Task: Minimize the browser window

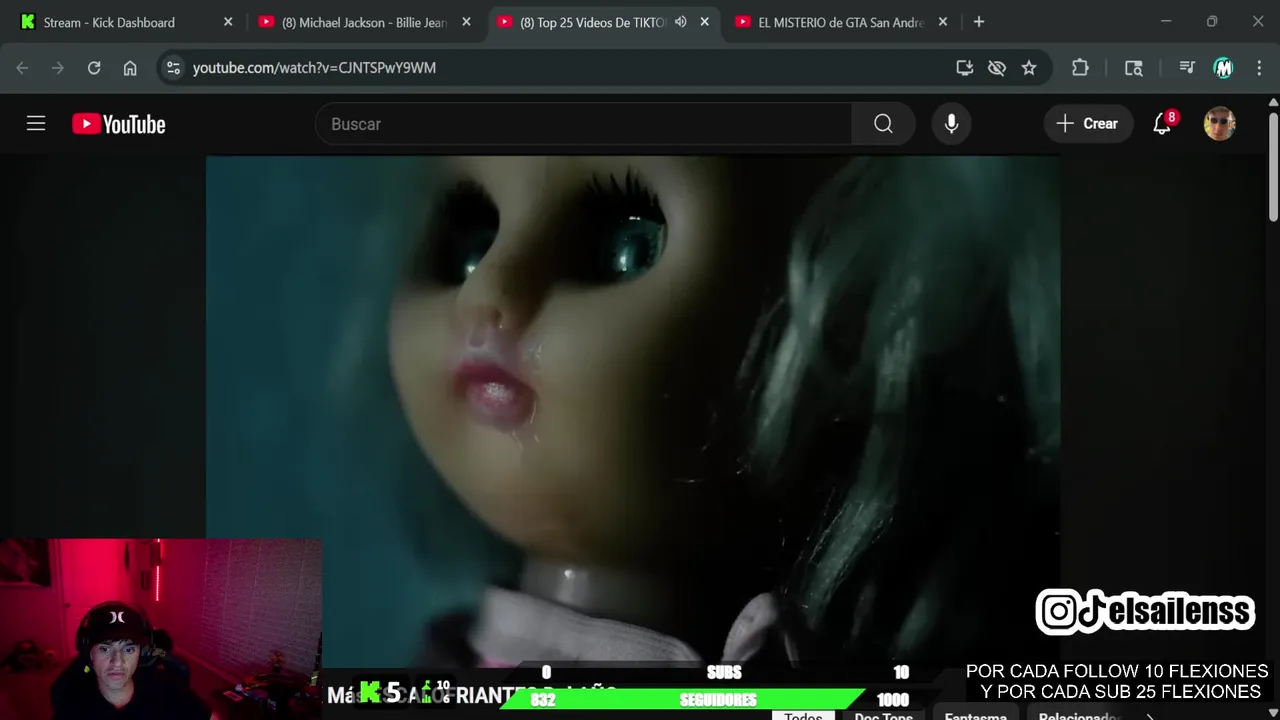Action: click(1166, 22)
